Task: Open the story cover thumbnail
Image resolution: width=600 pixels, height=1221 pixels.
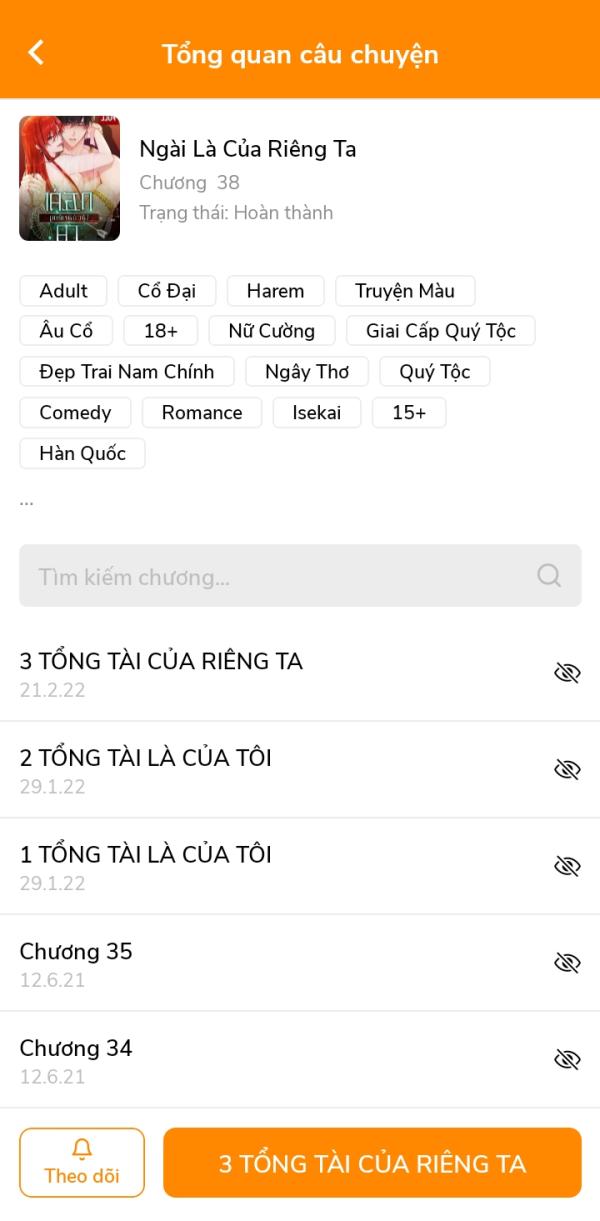Action: coord(69,178)
